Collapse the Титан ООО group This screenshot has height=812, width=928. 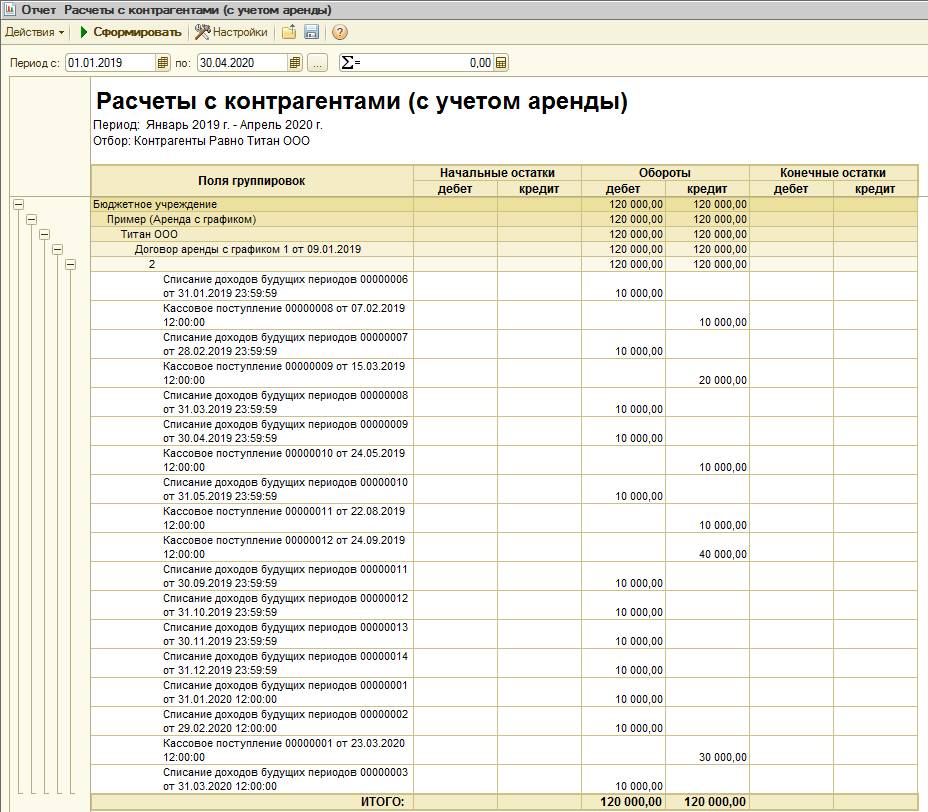(x=44, y=234)
